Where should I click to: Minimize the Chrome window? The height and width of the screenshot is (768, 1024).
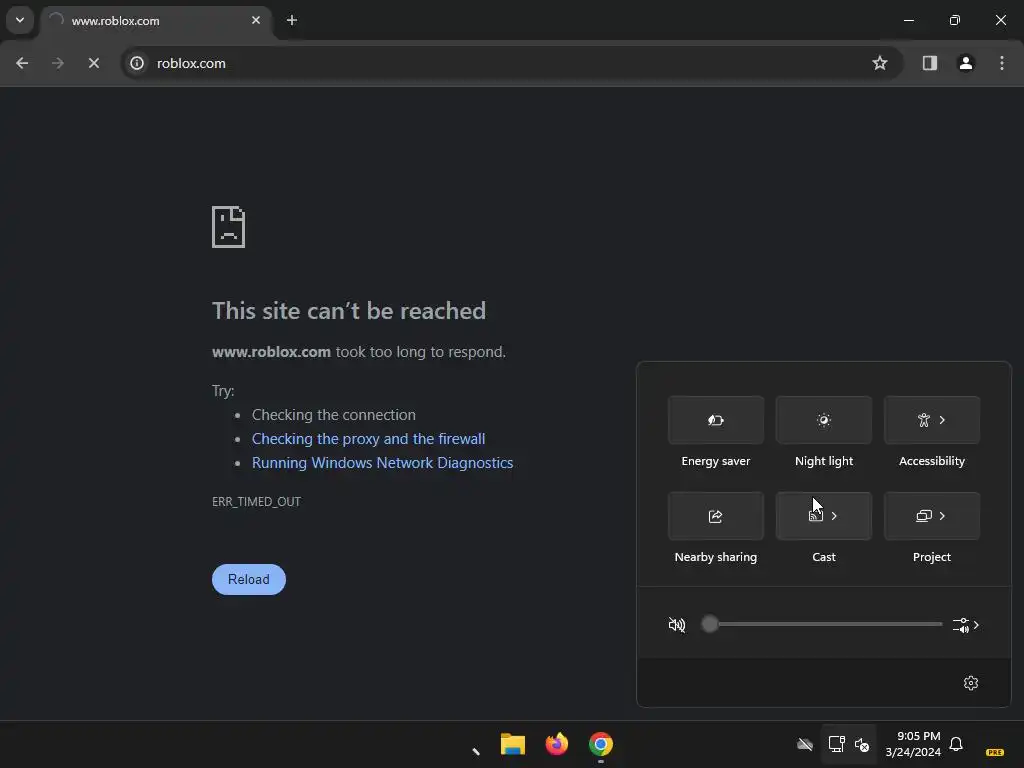[x=908, y=21]
